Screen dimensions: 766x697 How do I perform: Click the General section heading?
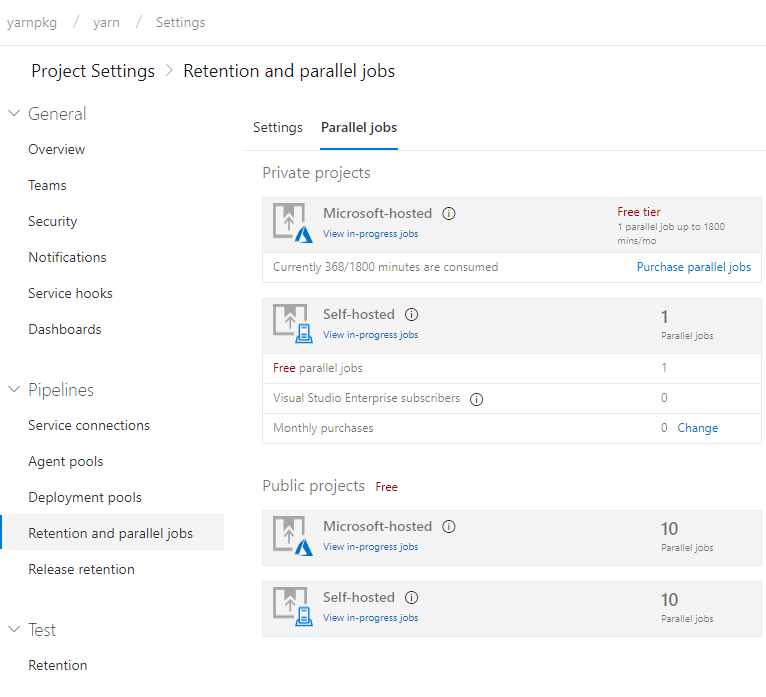tap(57, 114)
